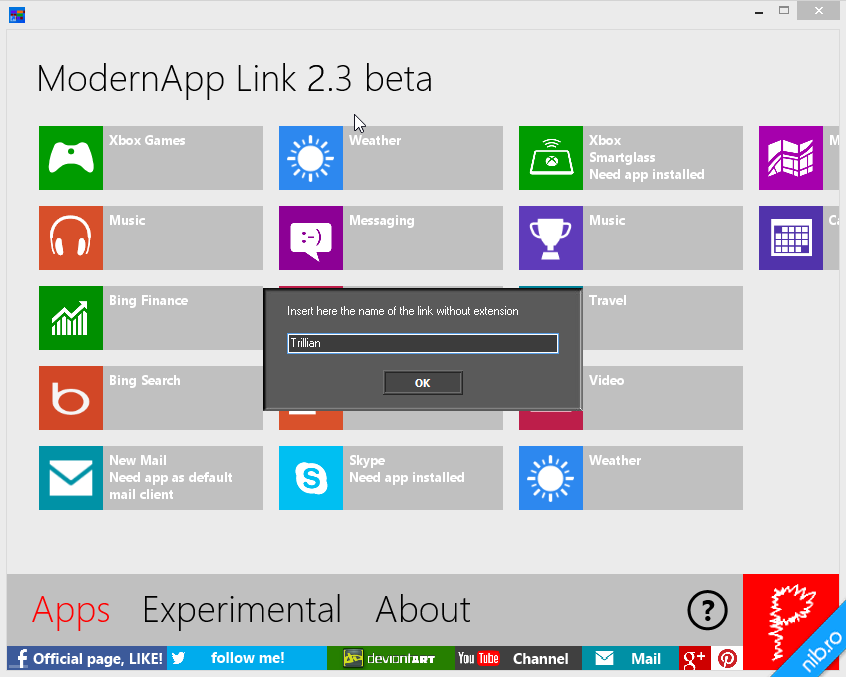Minimize the ModernApp Link window
This screenshot has height=677, width=846.
point(759,11)
